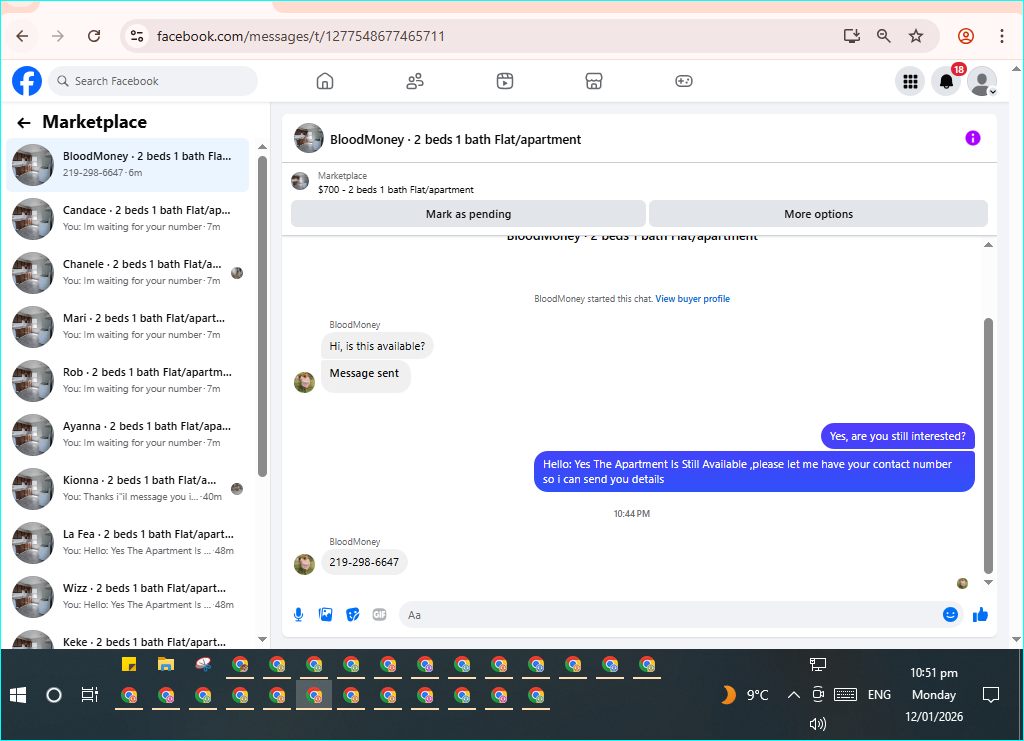Click browser back arrow
Image resolution: width=1024 pixels, height=741 pixels.
22,36
